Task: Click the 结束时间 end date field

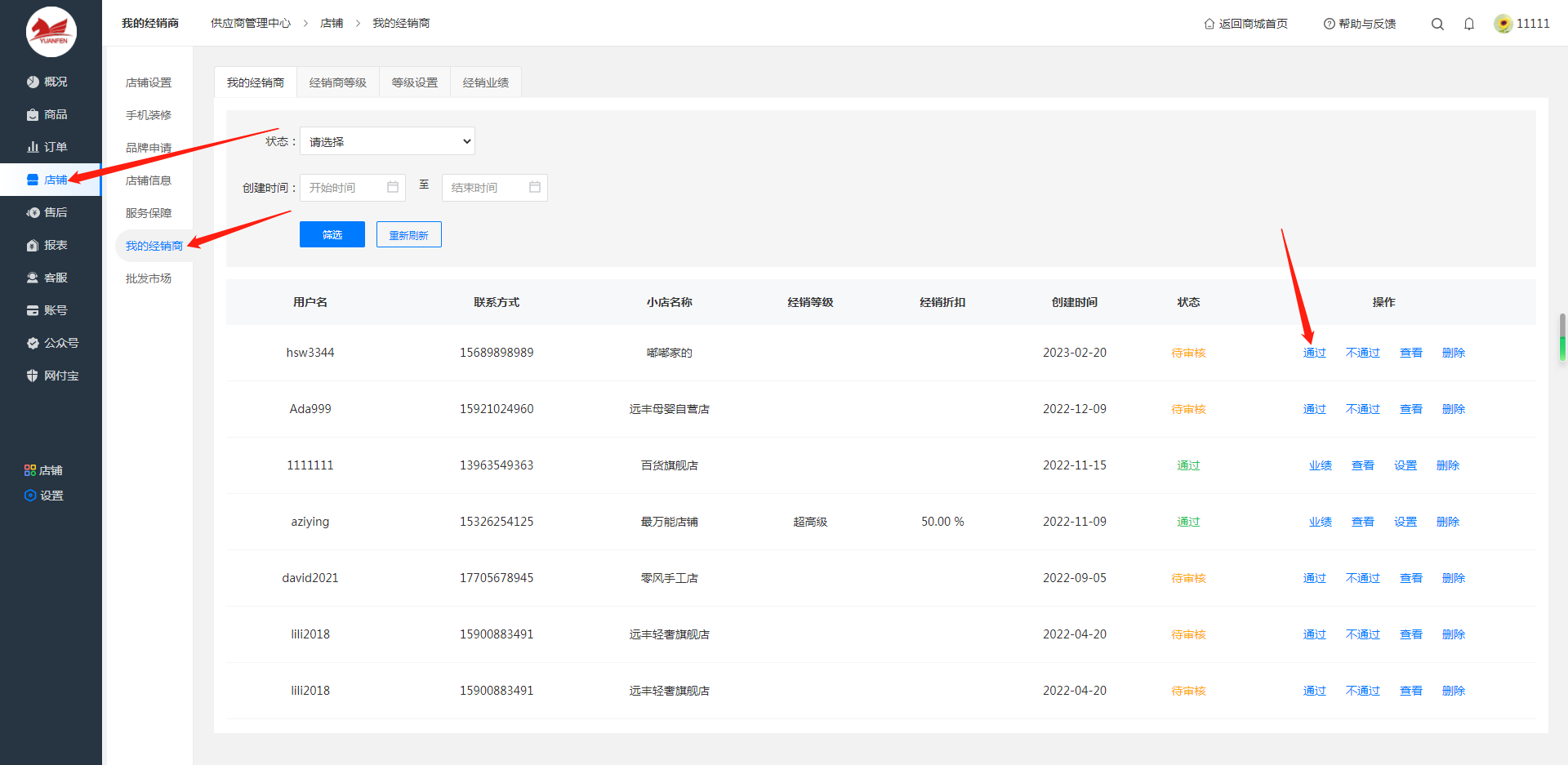Action: [495, 188]
